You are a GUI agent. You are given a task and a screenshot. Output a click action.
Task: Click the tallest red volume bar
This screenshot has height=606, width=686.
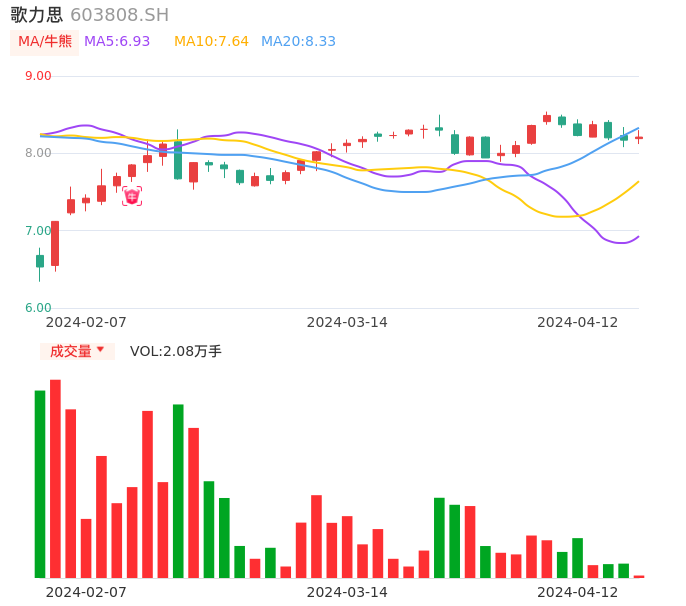pos(55,478)
